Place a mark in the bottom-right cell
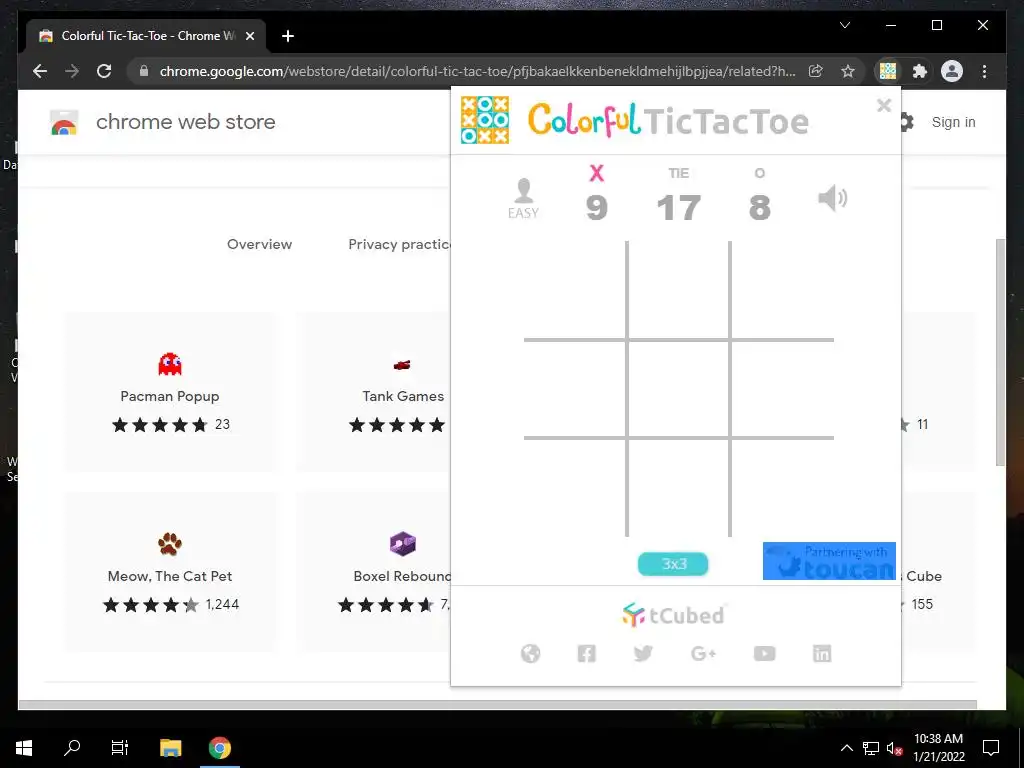The width and height of the screenshot is (1024, 768). click(782, 487)
